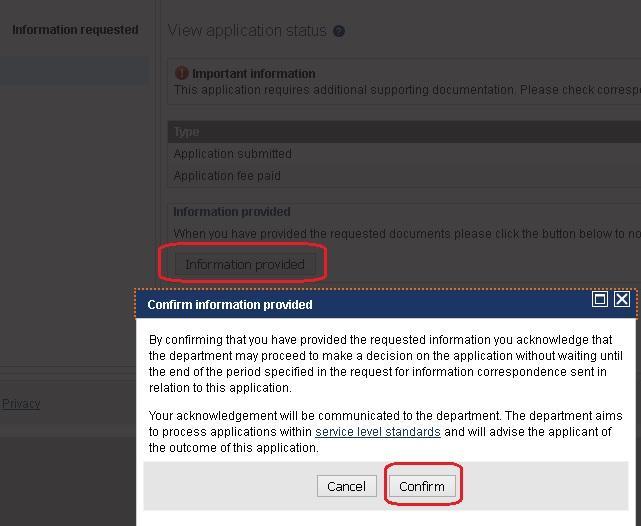
Task: Click the red Important information alert icon
Action: pyautogui.click(x=181, y=73)
